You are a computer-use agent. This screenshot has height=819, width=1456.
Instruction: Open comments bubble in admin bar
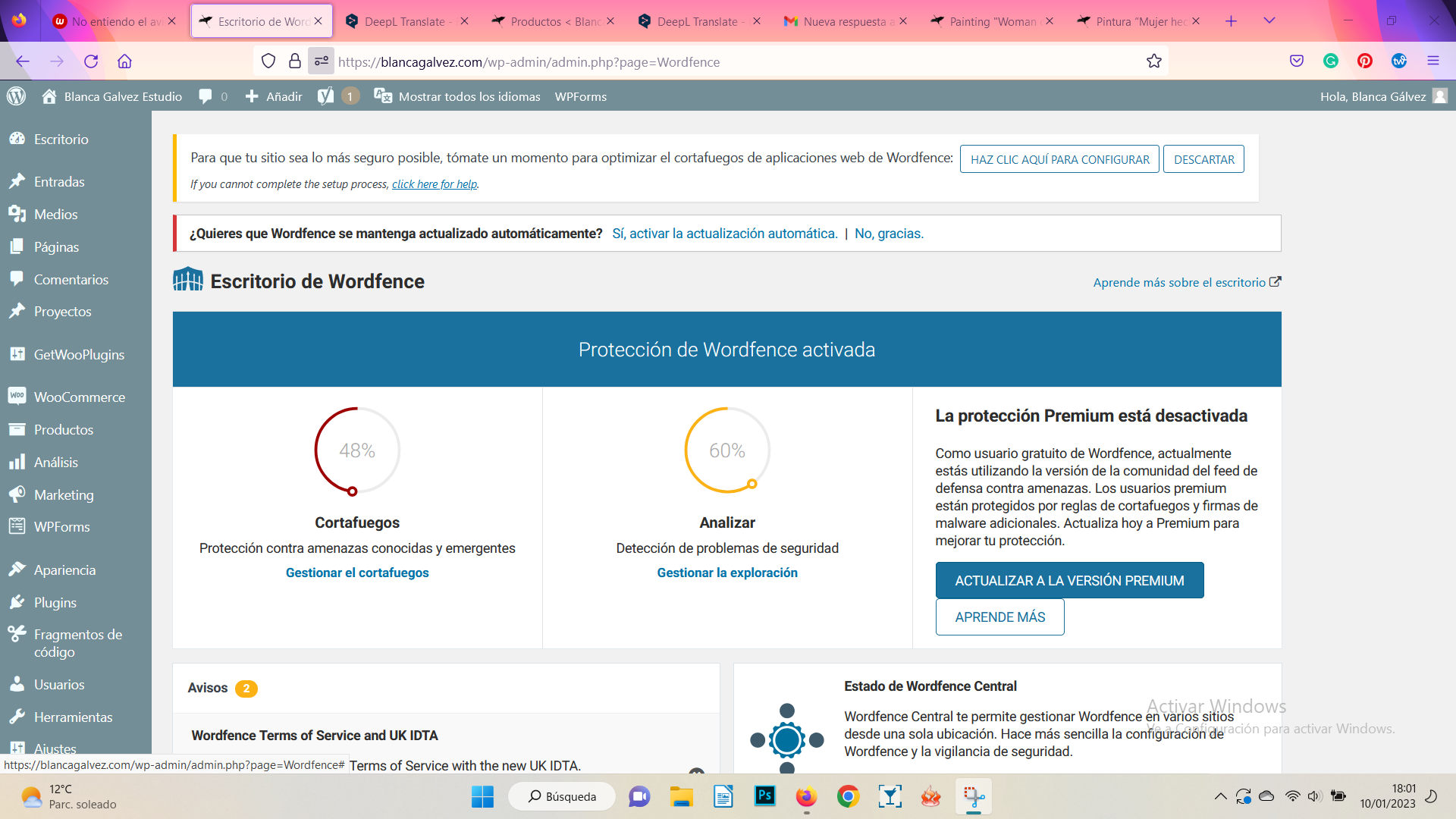coord(206,96)
